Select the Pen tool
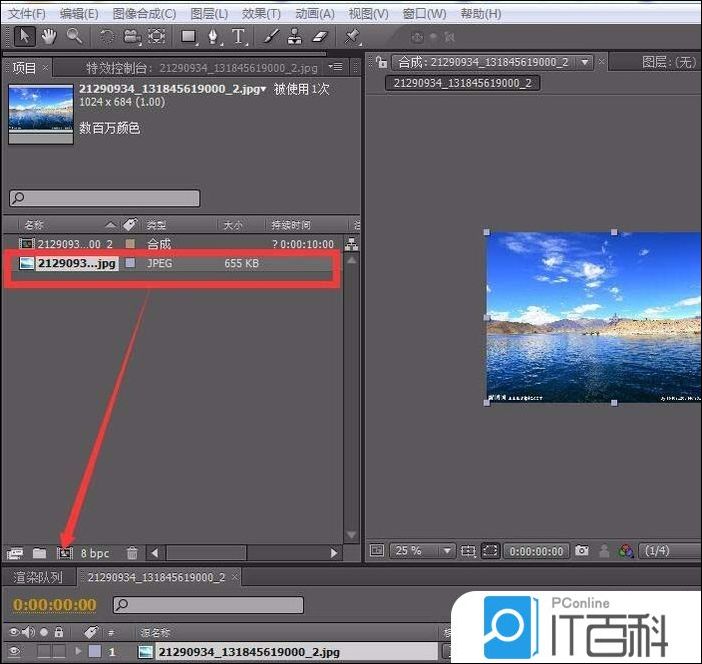Screen dimensions: 702x664 coord(213,36)
